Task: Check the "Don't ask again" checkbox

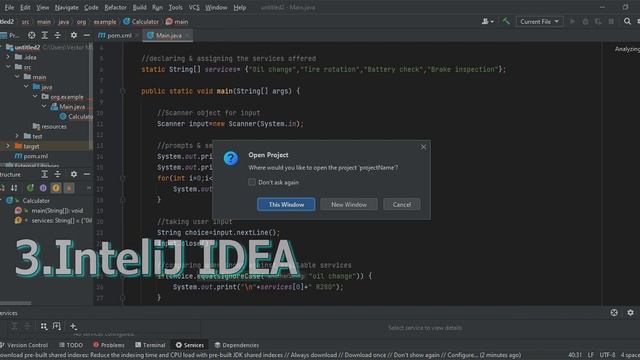Action: (x=252, y=182)
